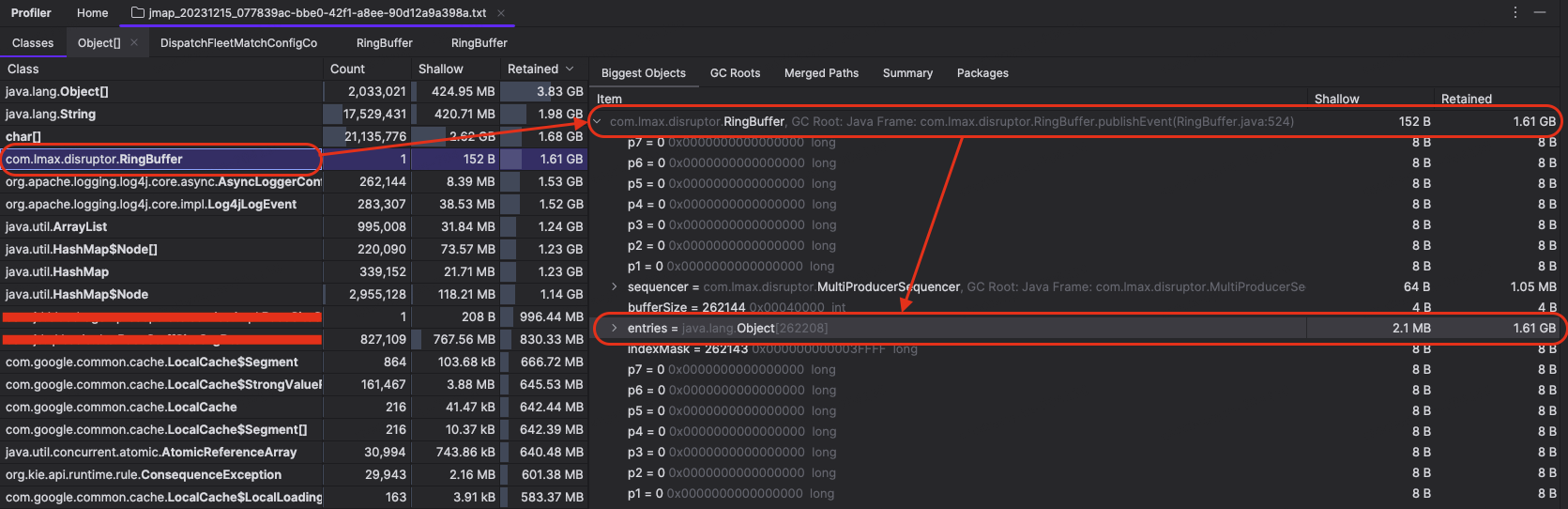Select the java.util.HashMap$Node[] row
Image resolution: width=1568 pixels, height=509 pixels.
[294, 249]
